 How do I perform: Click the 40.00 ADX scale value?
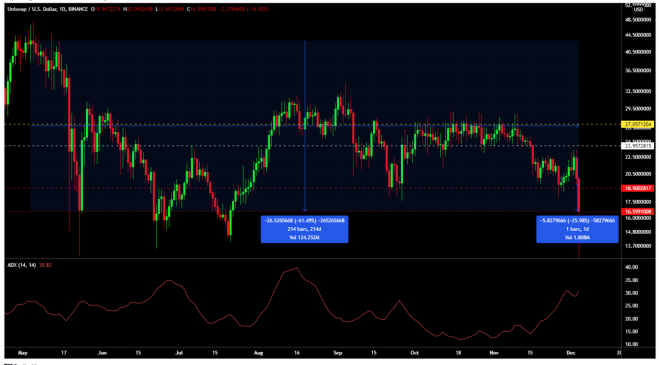coord(632,267)
